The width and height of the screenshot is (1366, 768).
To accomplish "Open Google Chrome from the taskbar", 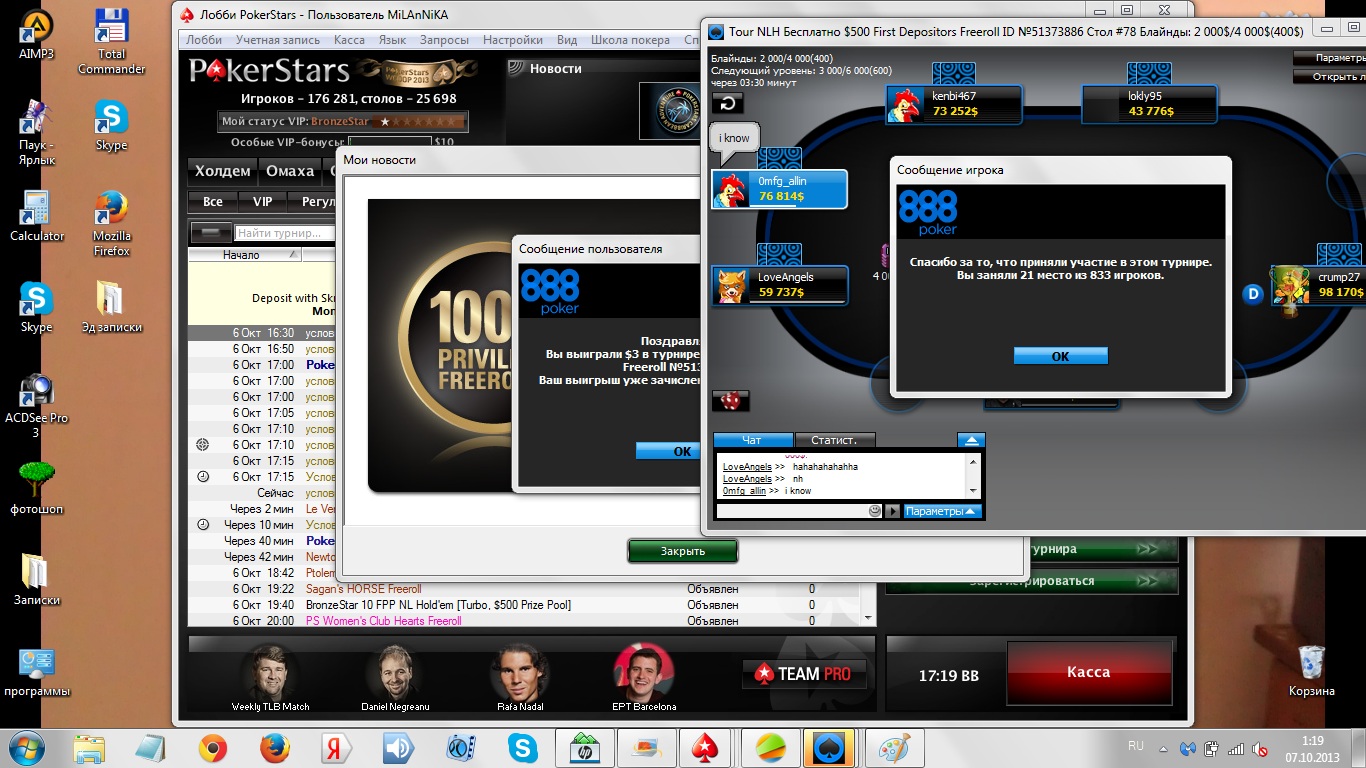I will (x=212, y=748).
